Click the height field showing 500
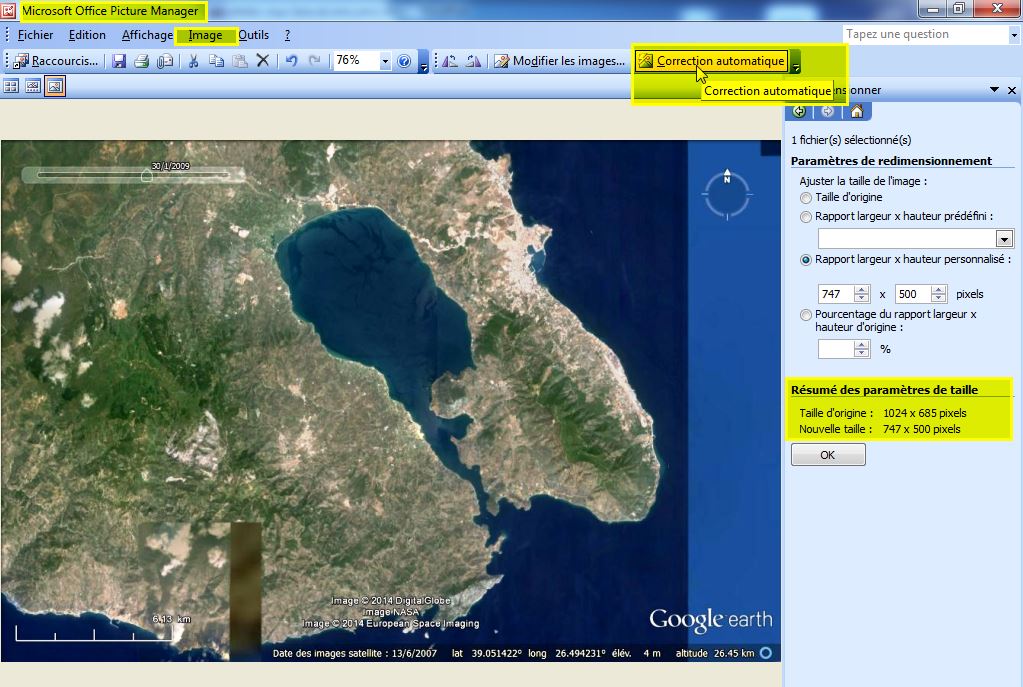The image size is (1023, 687). tap(913, 294)
